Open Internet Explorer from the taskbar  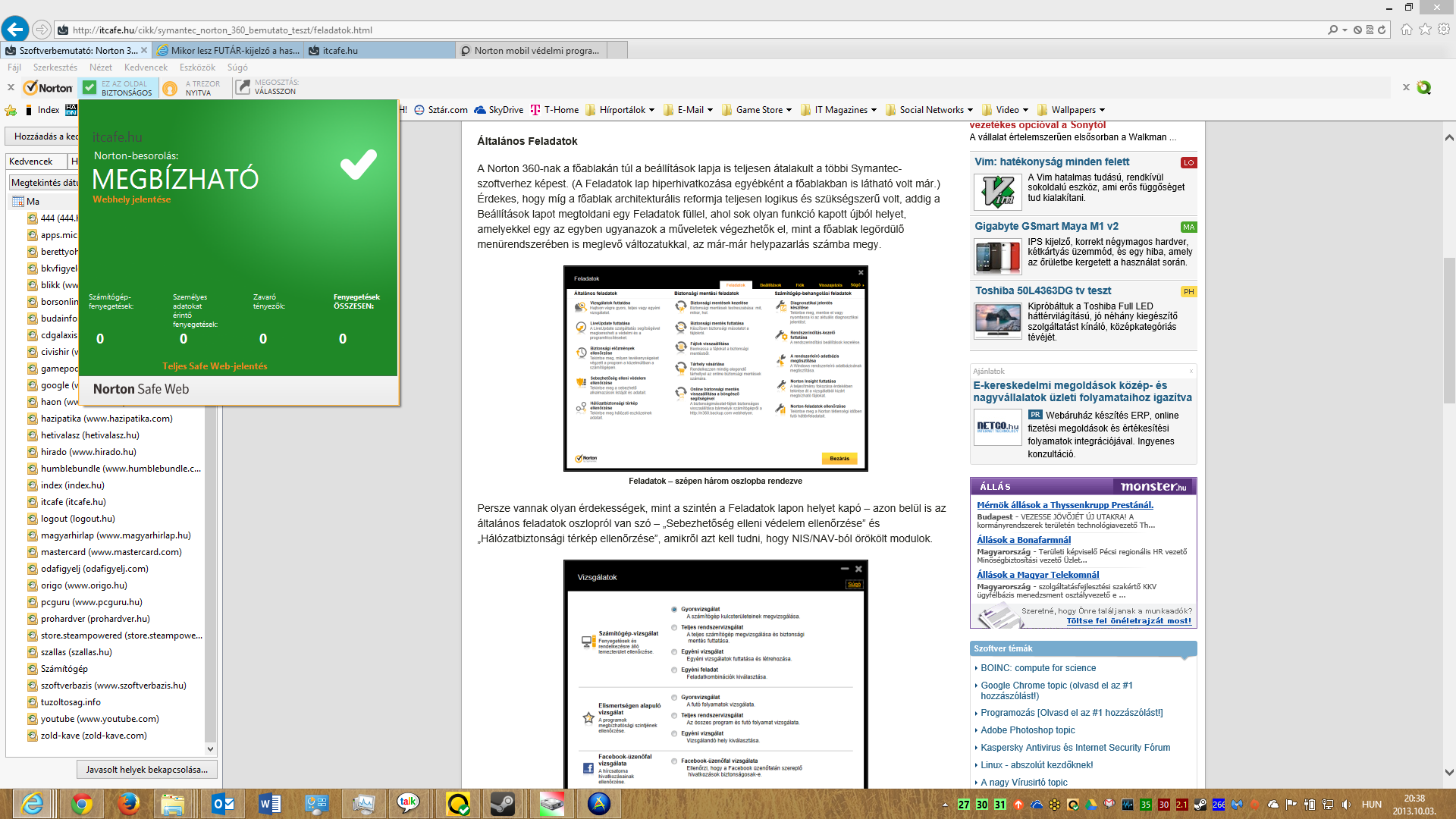coord(32,804)
